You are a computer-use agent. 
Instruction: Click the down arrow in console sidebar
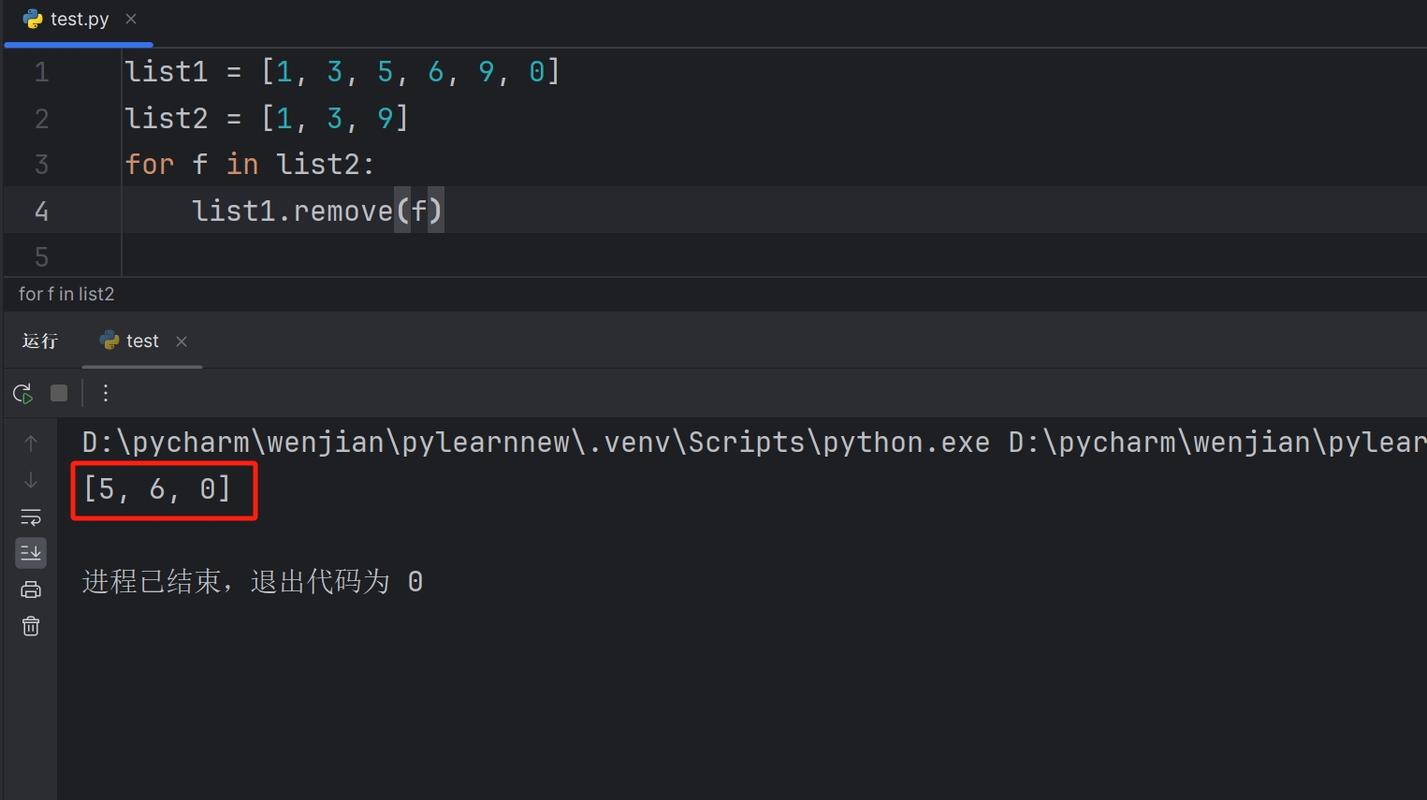point(31,480)
